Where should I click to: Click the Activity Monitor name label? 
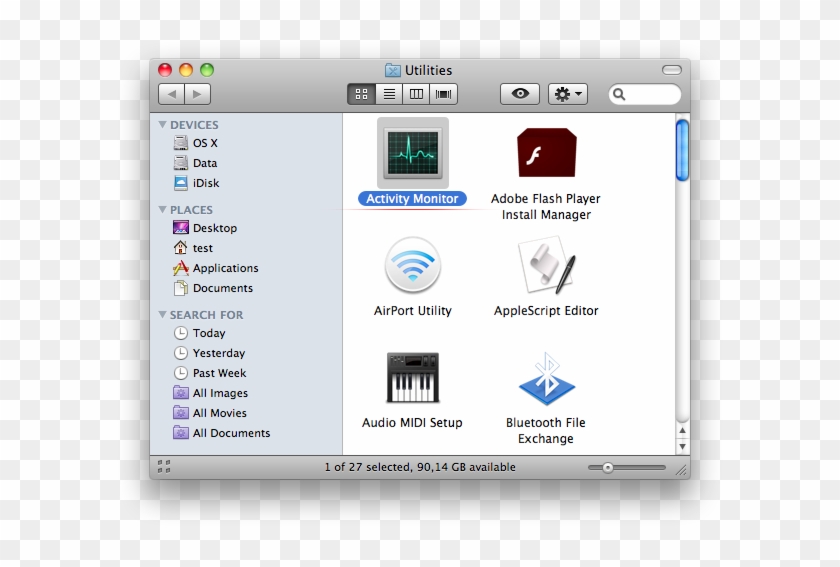[412, 199]
